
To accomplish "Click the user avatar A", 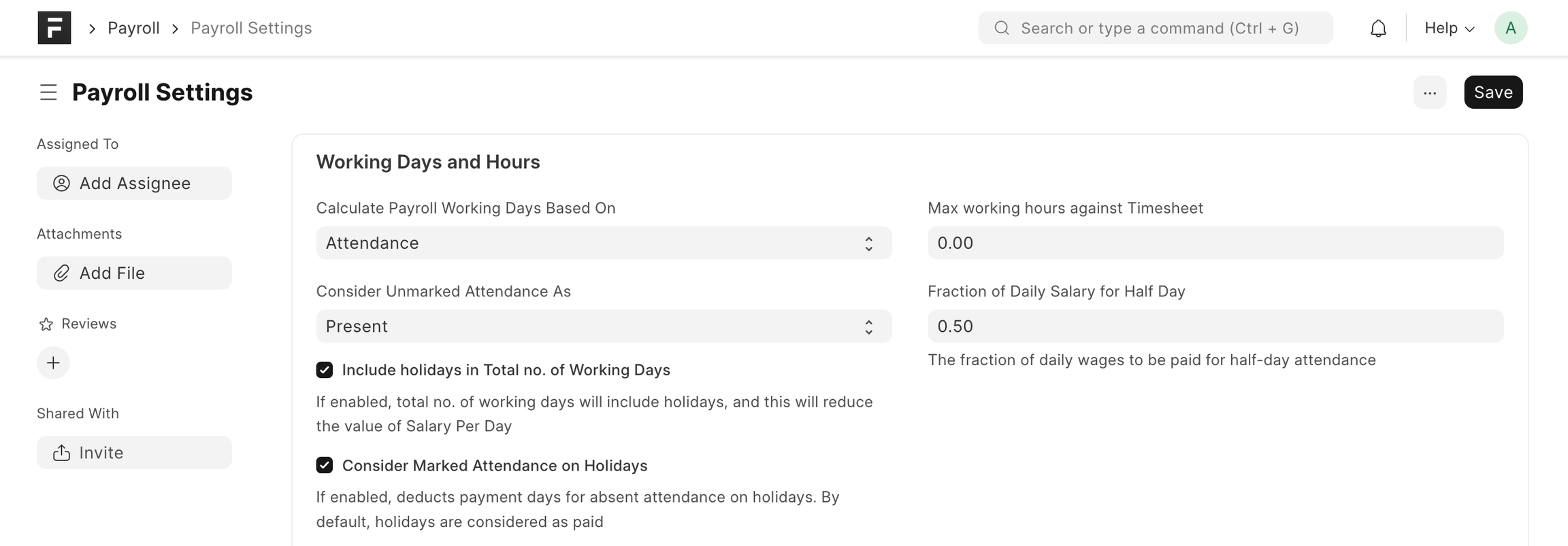I will click(x=1510, y=28).
